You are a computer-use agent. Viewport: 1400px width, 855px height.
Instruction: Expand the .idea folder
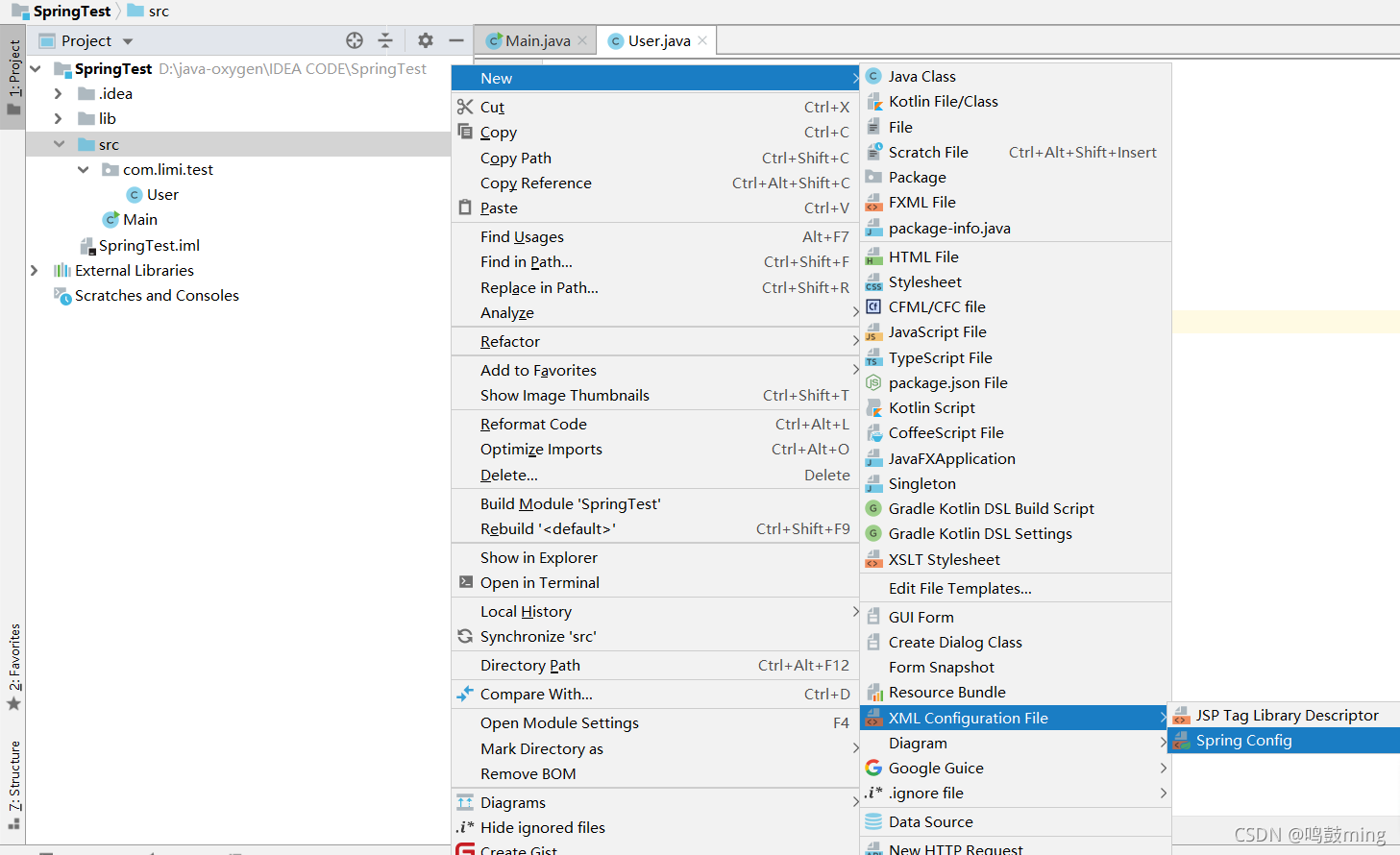[59, 93]
